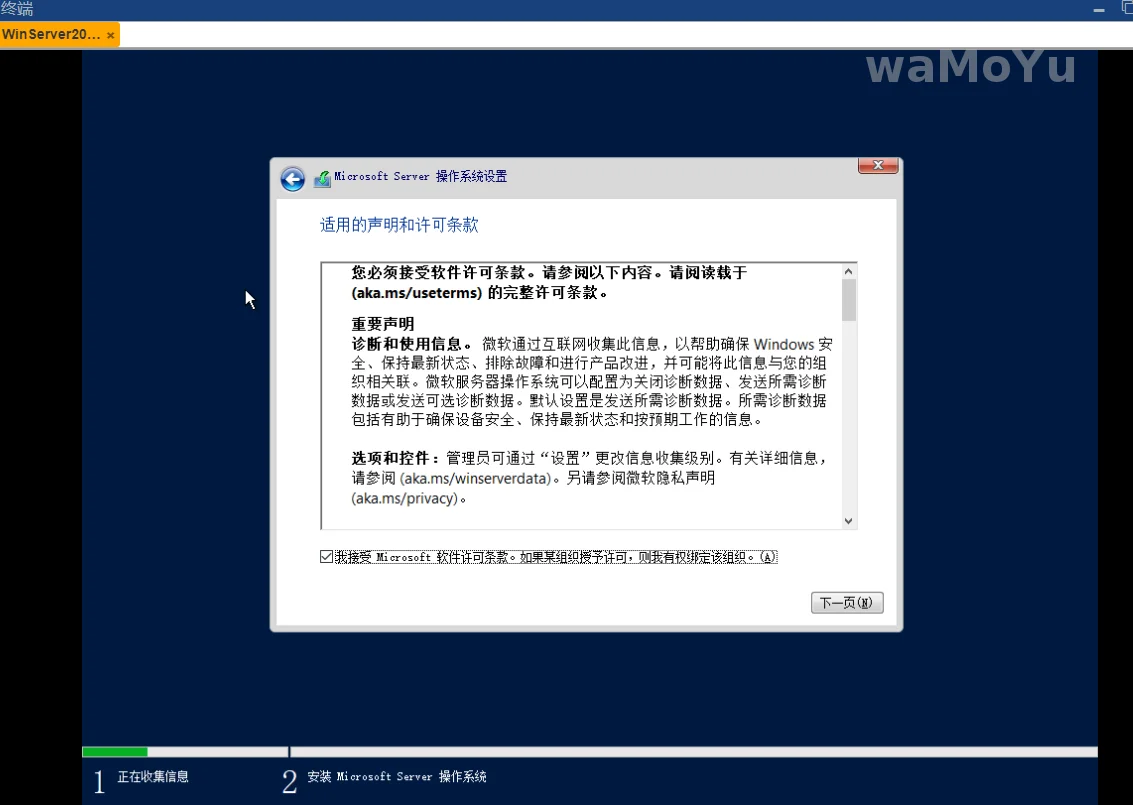Image resolution: width=1133 pixels, height=805 pixels.
Task: Click the empty scrollbar track below the thumb
Action: (848, 420)
